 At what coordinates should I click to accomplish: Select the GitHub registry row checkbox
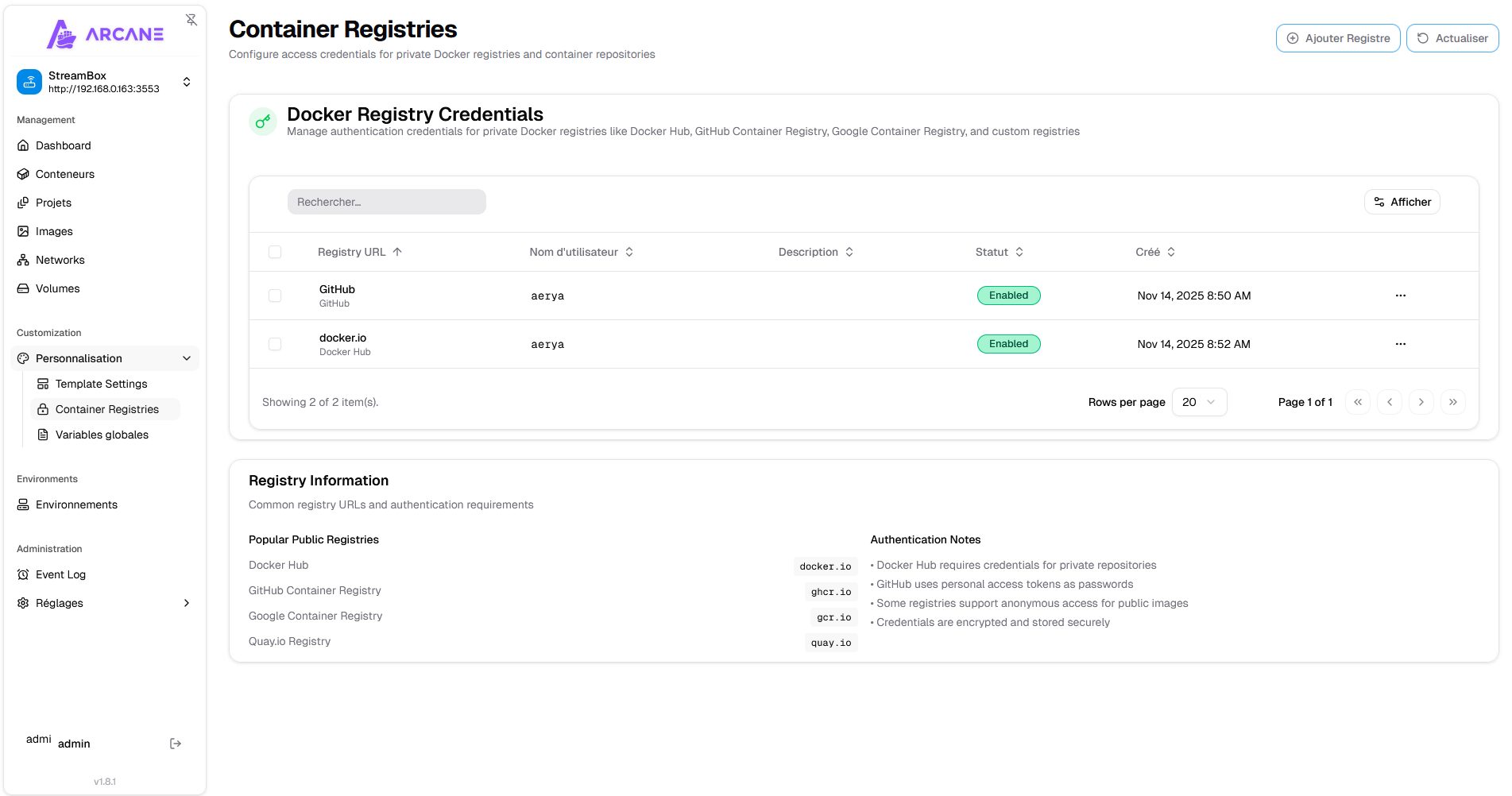275,296
